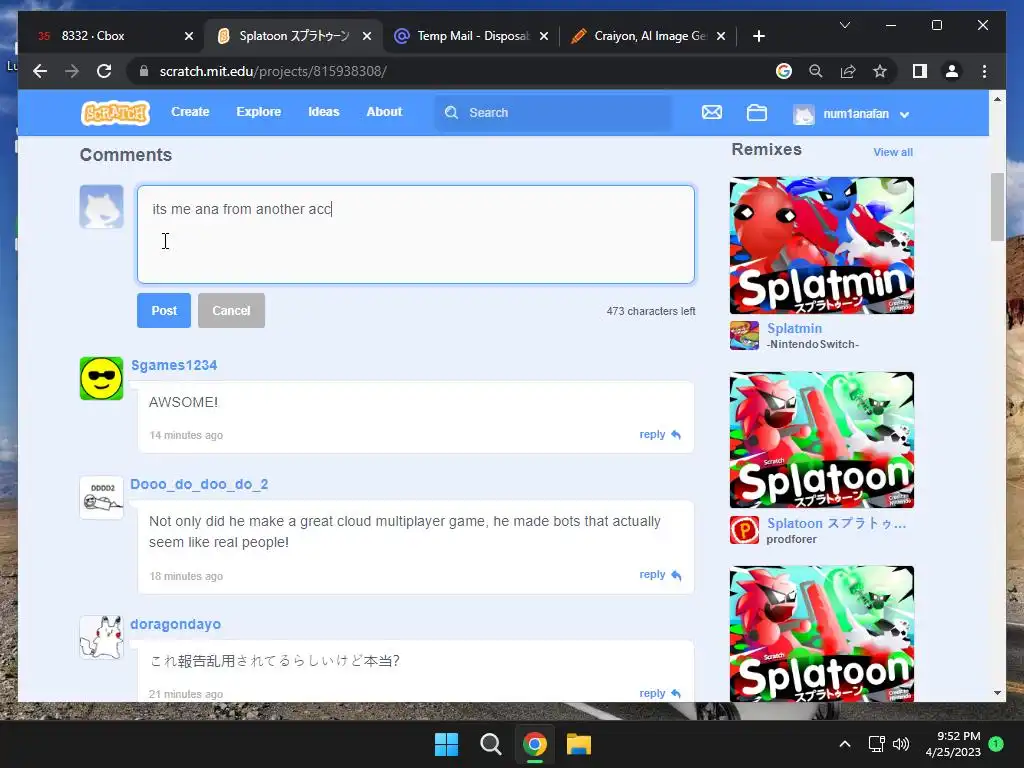The height and width of the screenshot is (768, 1024).
Task: Bookmark this page with the star
Action: [x=880, y=71]
